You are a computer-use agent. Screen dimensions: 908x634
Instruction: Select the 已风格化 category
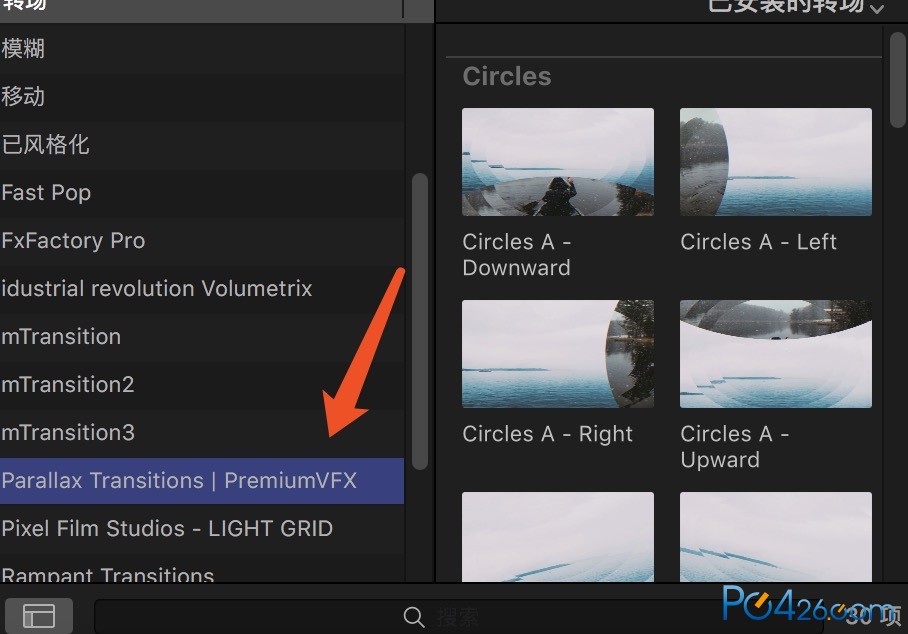coord(202,145)
